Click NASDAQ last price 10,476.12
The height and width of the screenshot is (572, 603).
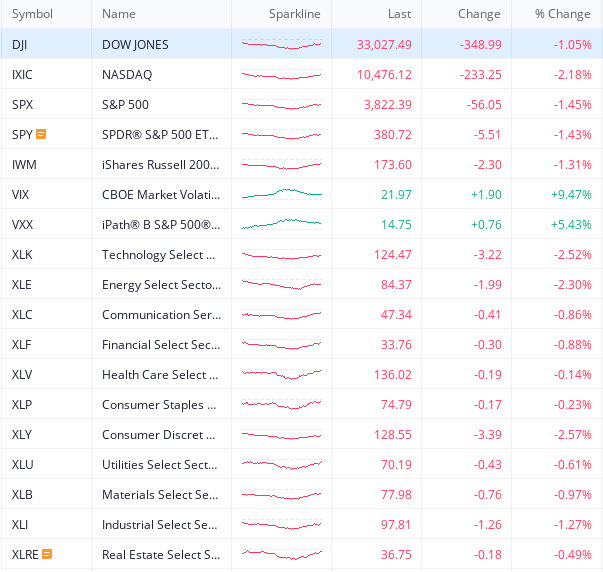click(x=384, y=74)
